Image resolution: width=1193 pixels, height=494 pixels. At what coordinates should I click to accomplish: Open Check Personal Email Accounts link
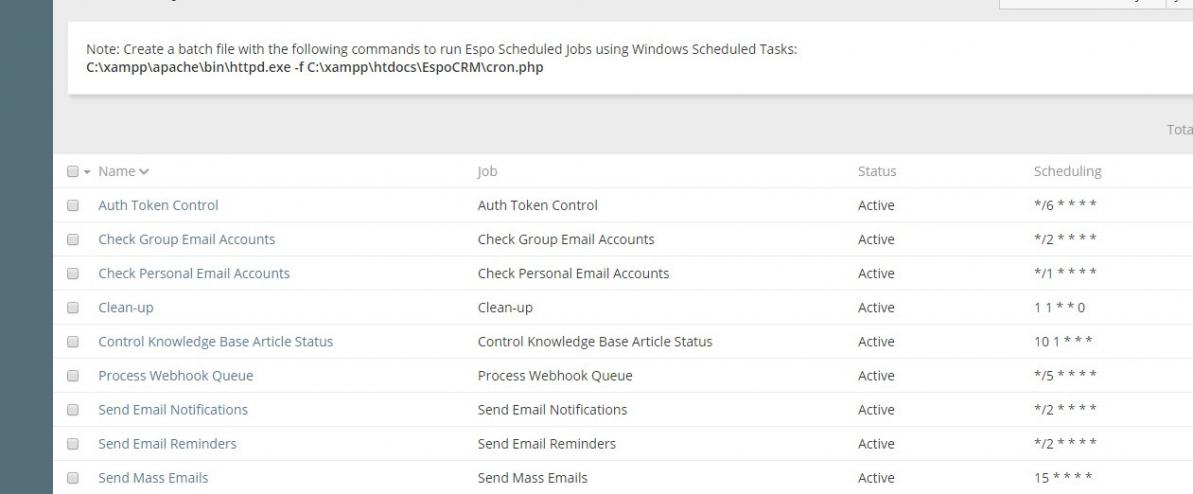click(x=194, y=273)
